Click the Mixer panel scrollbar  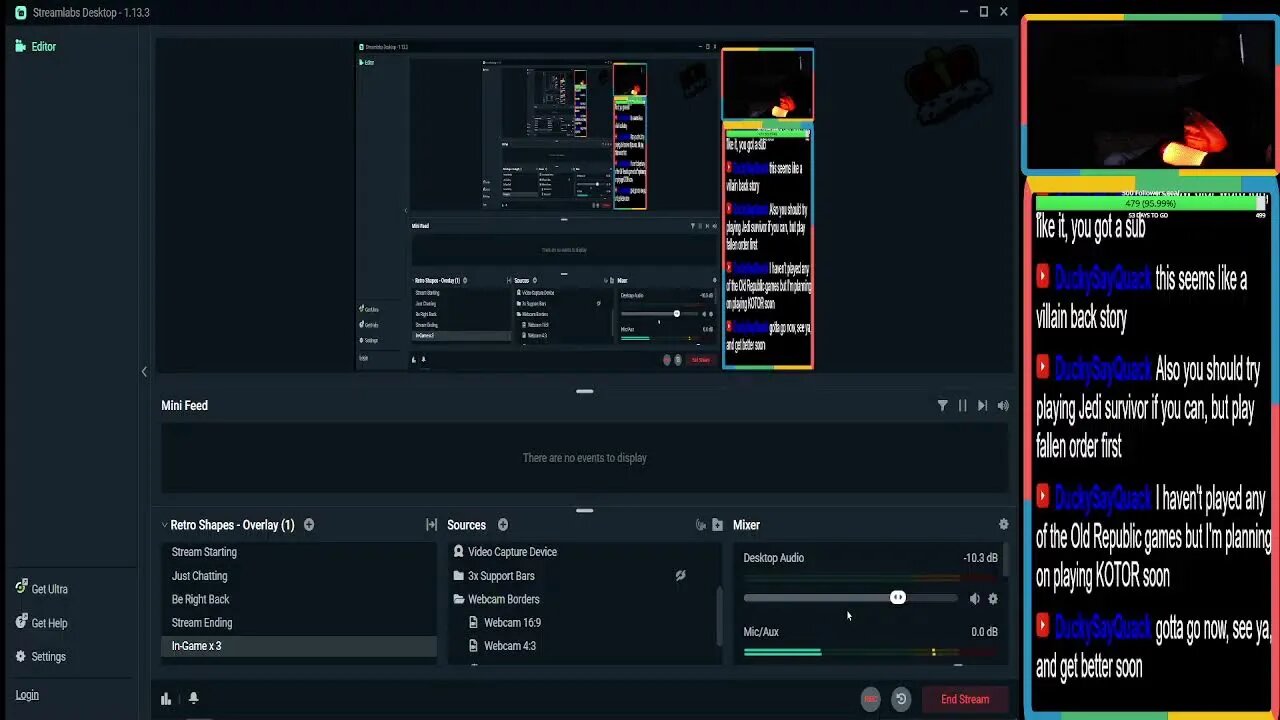[x=1005, y=560]
